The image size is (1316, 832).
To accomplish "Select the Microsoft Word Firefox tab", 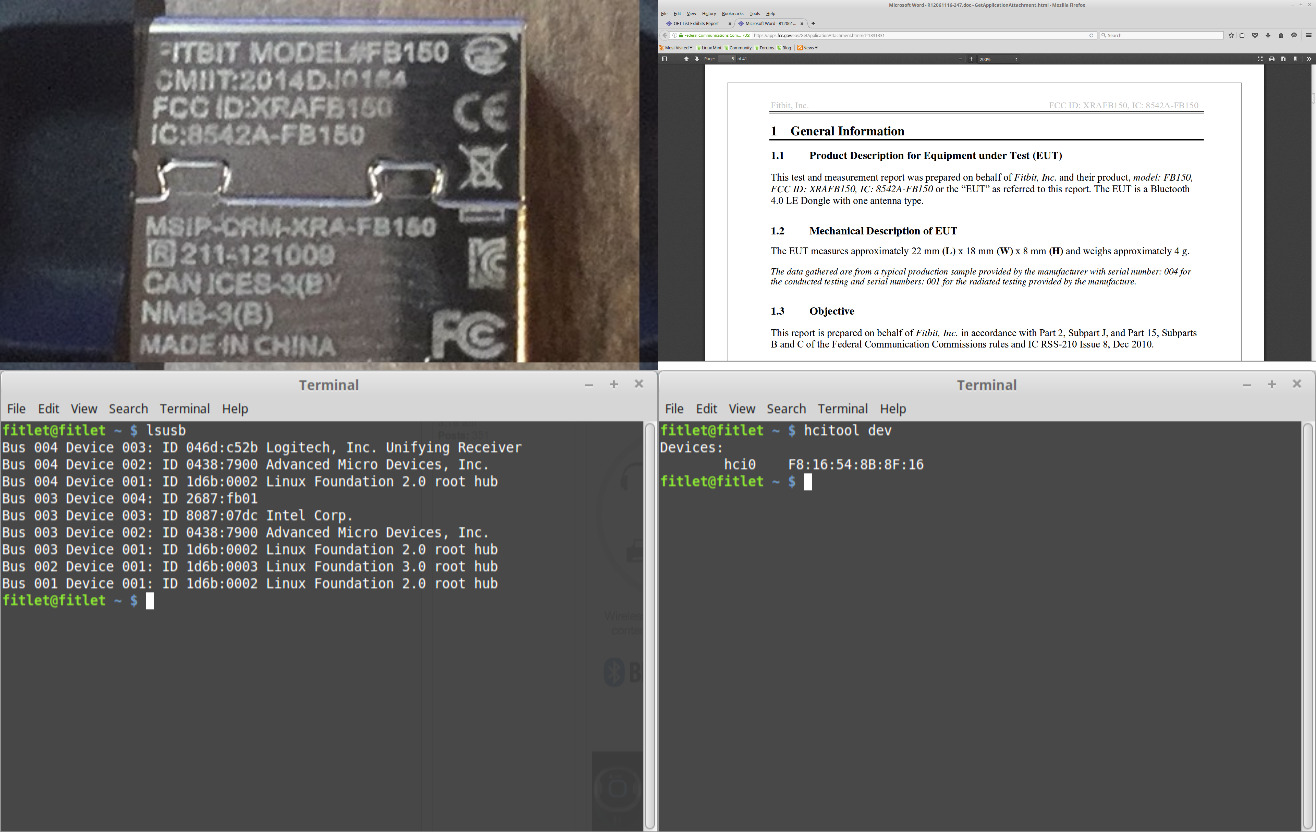I will (769, 23).
